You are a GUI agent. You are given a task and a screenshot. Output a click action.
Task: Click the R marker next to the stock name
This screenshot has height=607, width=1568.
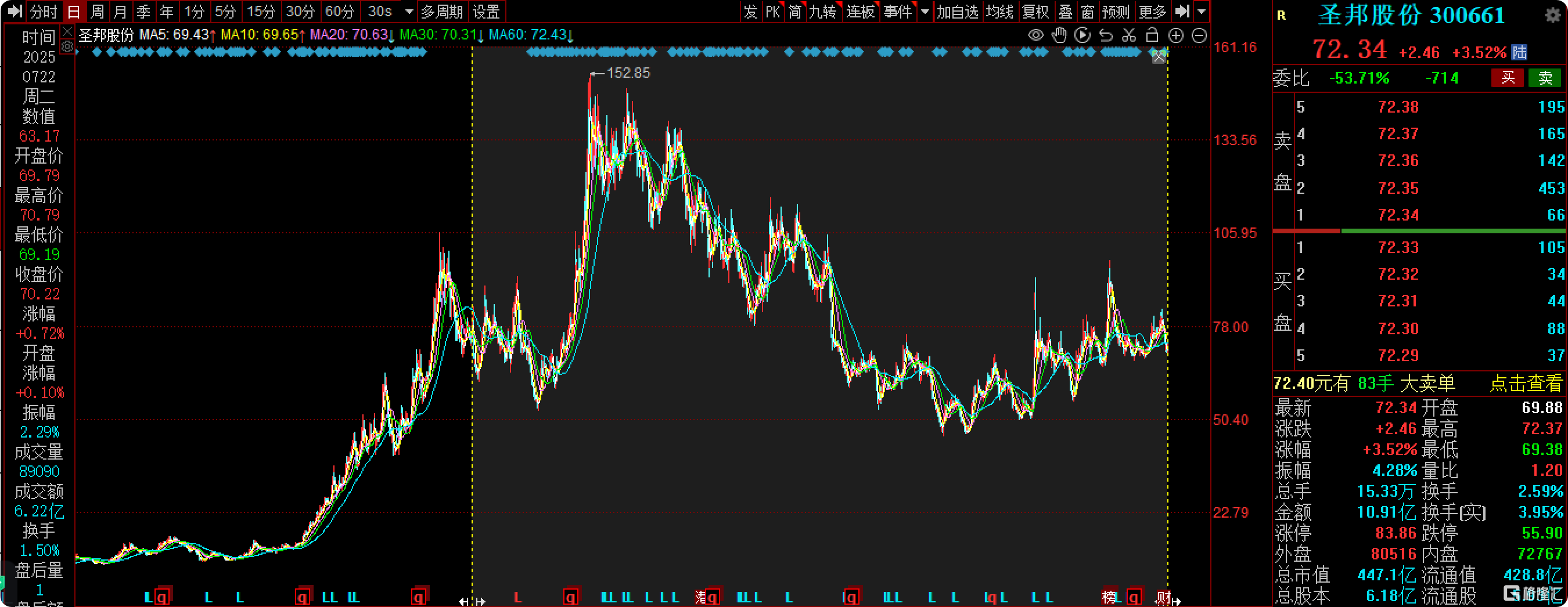1281,15
